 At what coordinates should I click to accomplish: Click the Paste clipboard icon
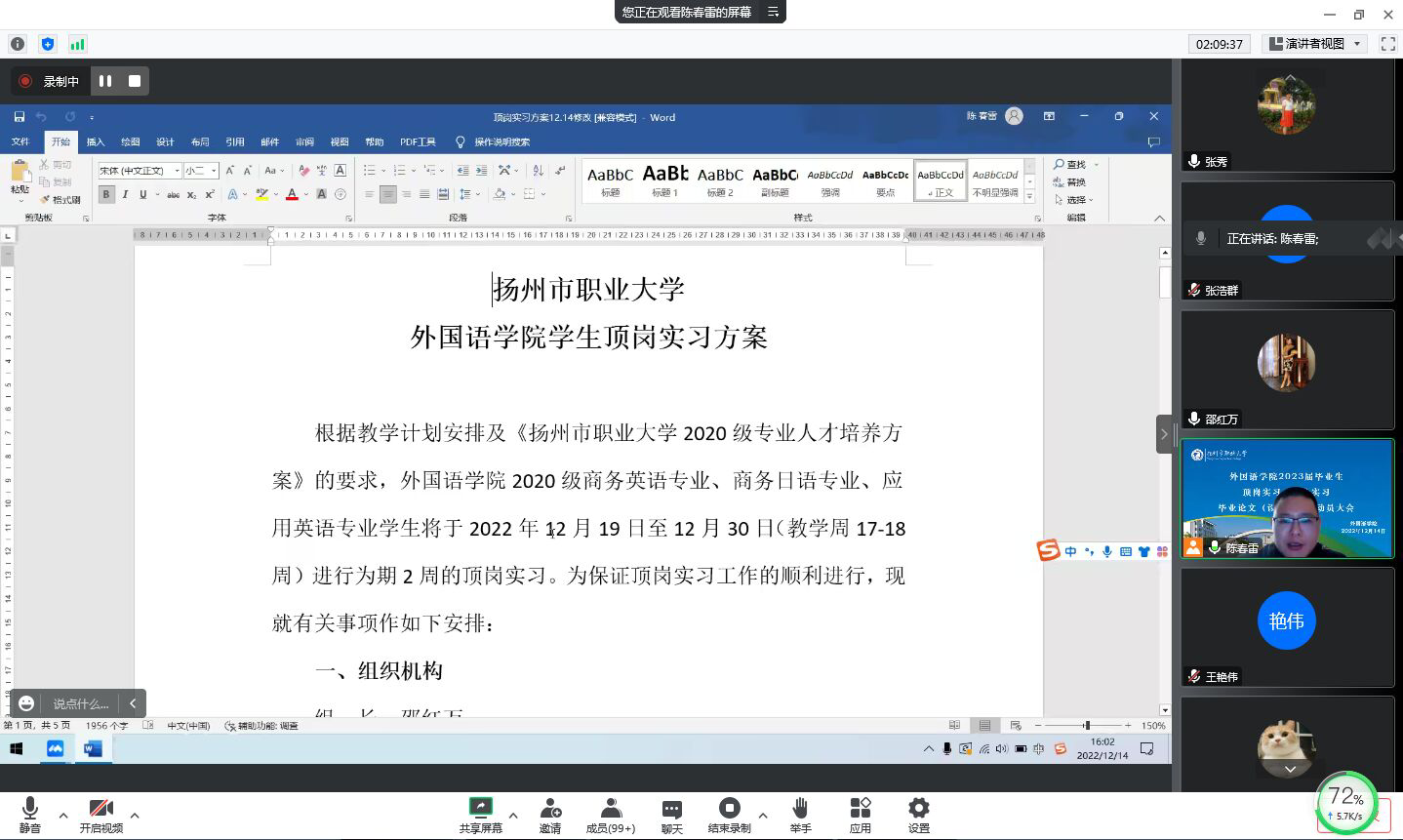tap(20, 171)
